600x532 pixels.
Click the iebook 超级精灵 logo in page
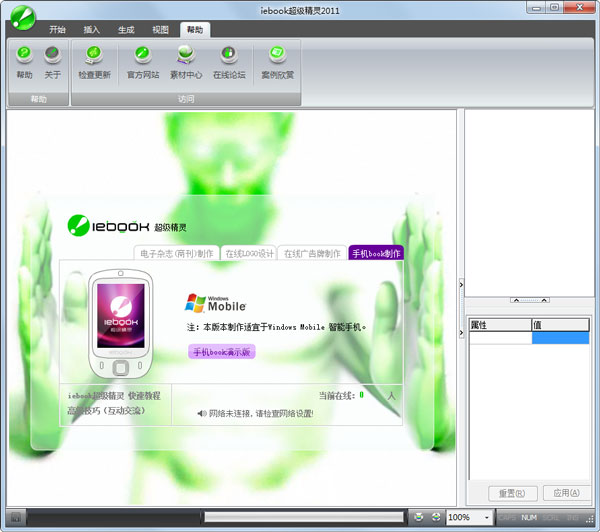127,226
